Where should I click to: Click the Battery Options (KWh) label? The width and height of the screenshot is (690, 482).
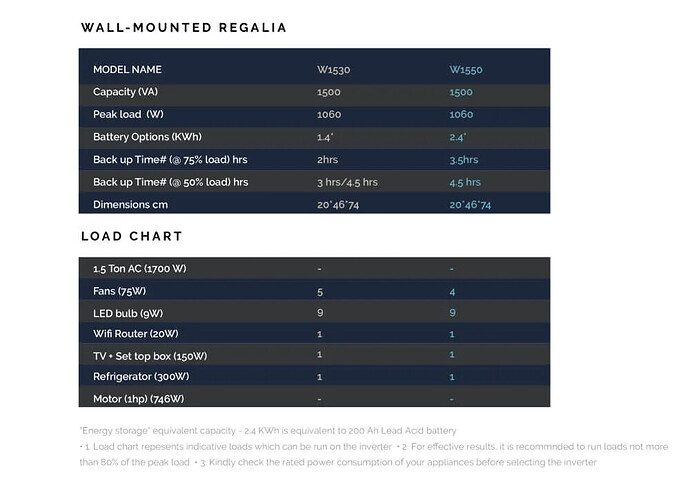147,137
